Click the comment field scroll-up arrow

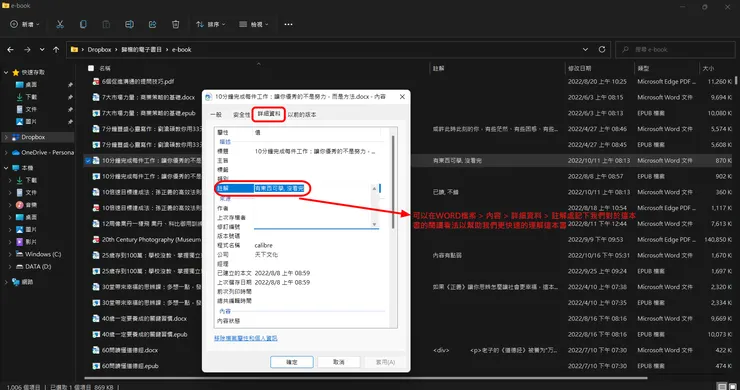pyautogui.click(x=375, y=188)
